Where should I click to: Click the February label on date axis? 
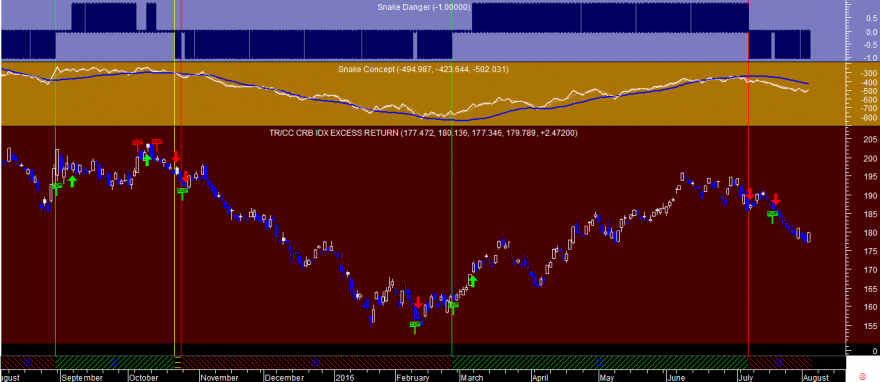tap(412, 378)
